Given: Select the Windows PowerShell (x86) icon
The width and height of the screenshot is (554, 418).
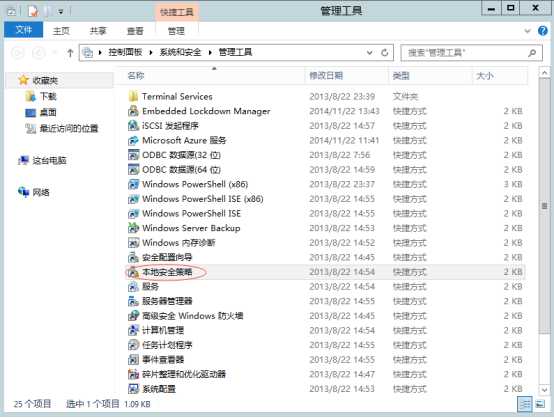Looking at the screenshot, I should [133, 184].
